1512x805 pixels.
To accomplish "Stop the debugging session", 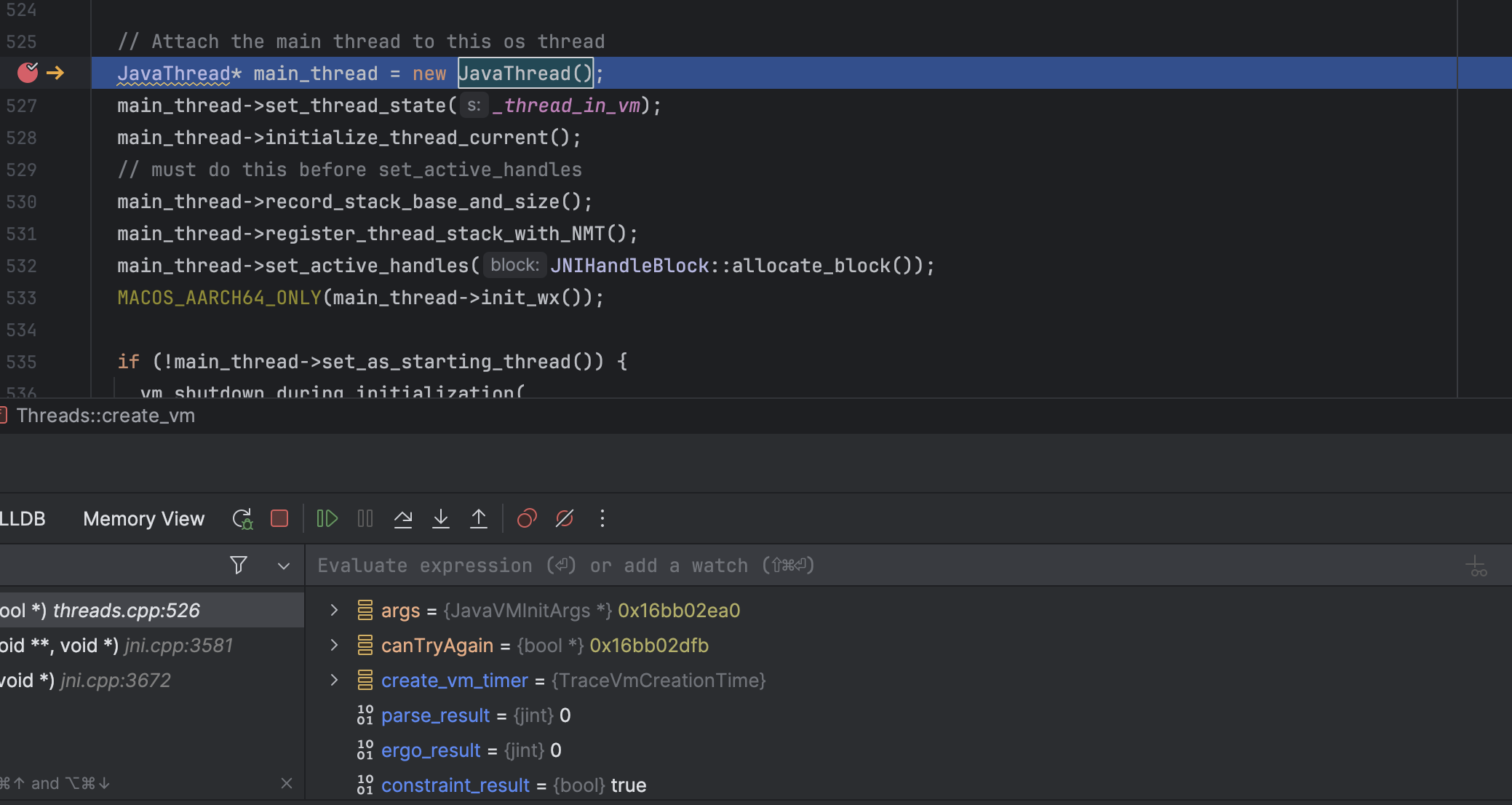I will 279,518.
